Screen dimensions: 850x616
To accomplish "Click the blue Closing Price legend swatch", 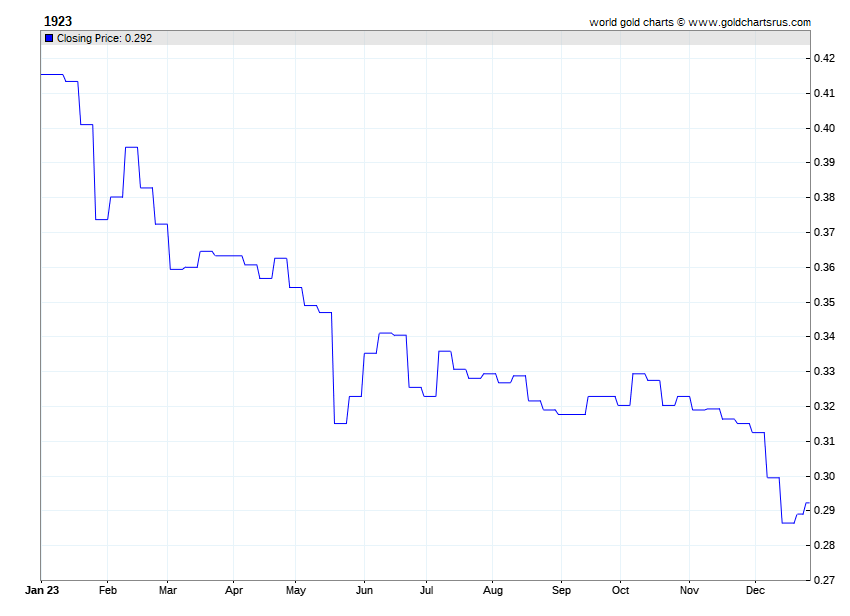I will click(x=49, y=38).
